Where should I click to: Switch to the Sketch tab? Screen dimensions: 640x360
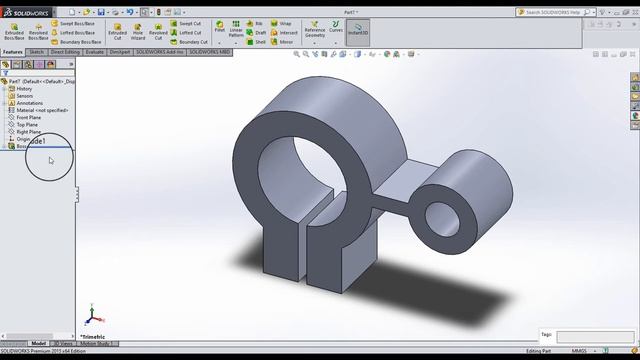coord(36,52)
